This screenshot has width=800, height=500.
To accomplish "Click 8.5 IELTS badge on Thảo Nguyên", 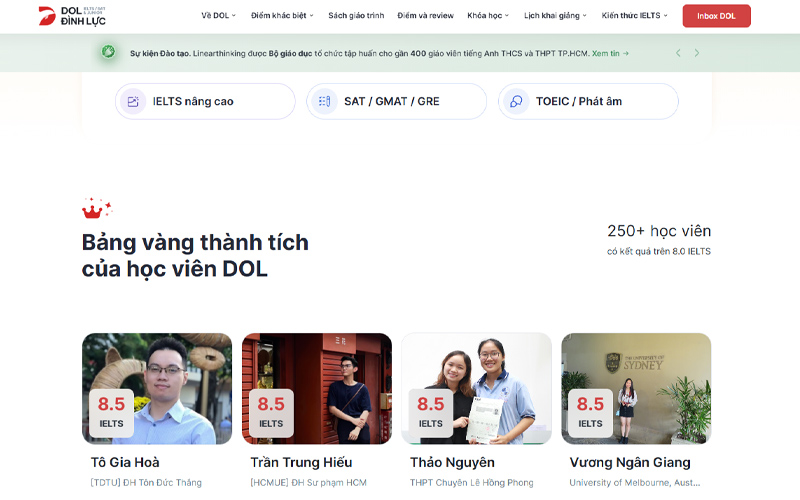I will tap(431, 413).
